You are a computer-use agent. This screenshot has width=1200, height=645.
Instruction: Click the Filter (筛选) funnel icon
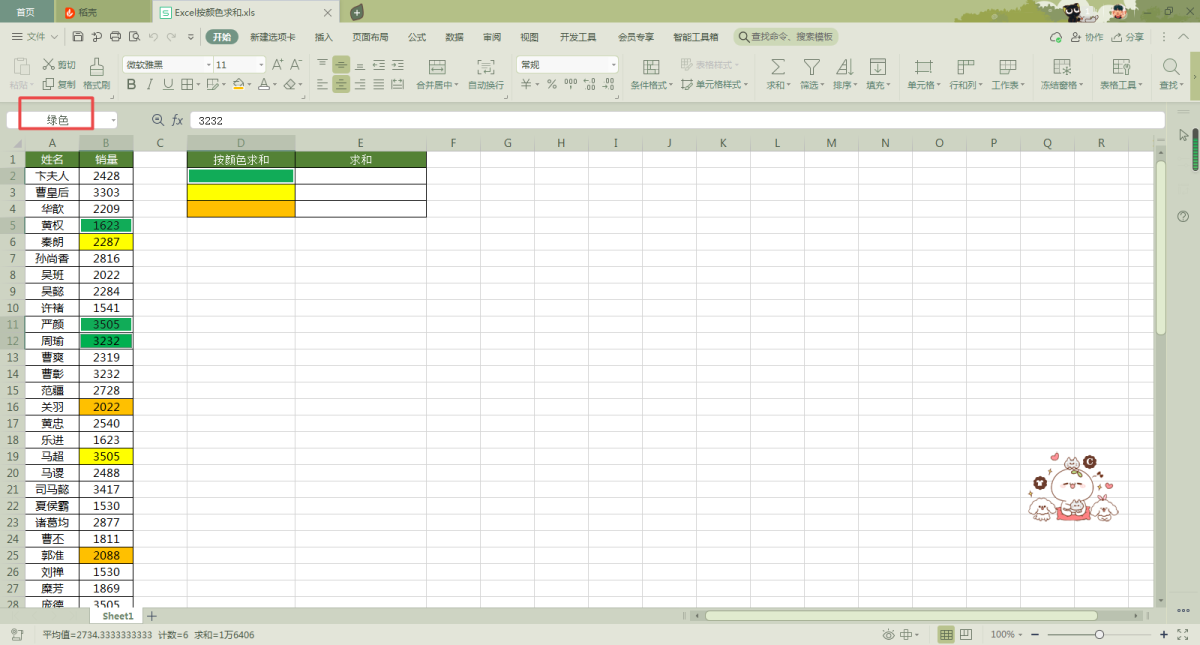(812, 67)
